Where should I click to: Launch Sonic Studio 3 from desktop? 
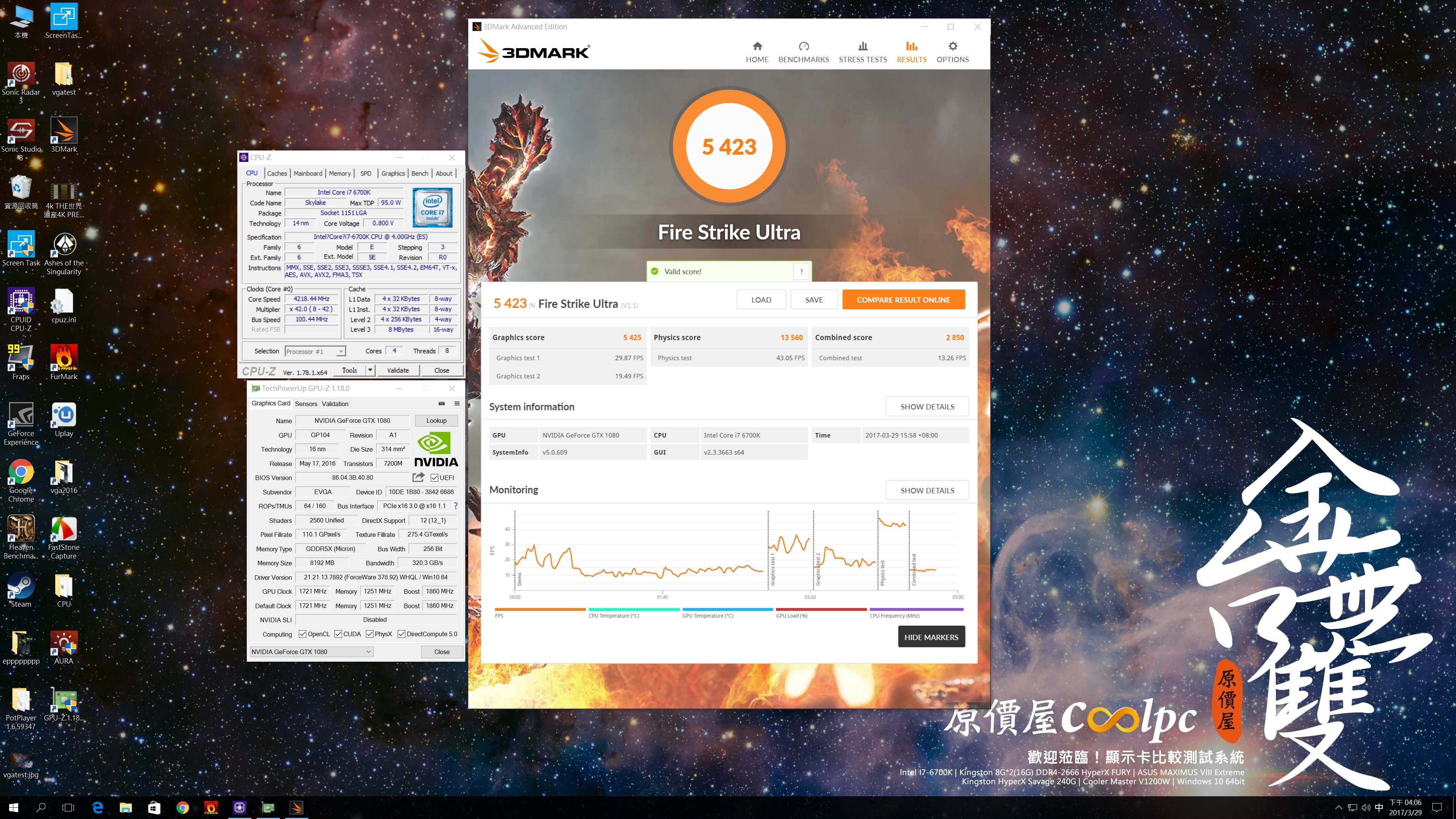[x=21, y=139]
